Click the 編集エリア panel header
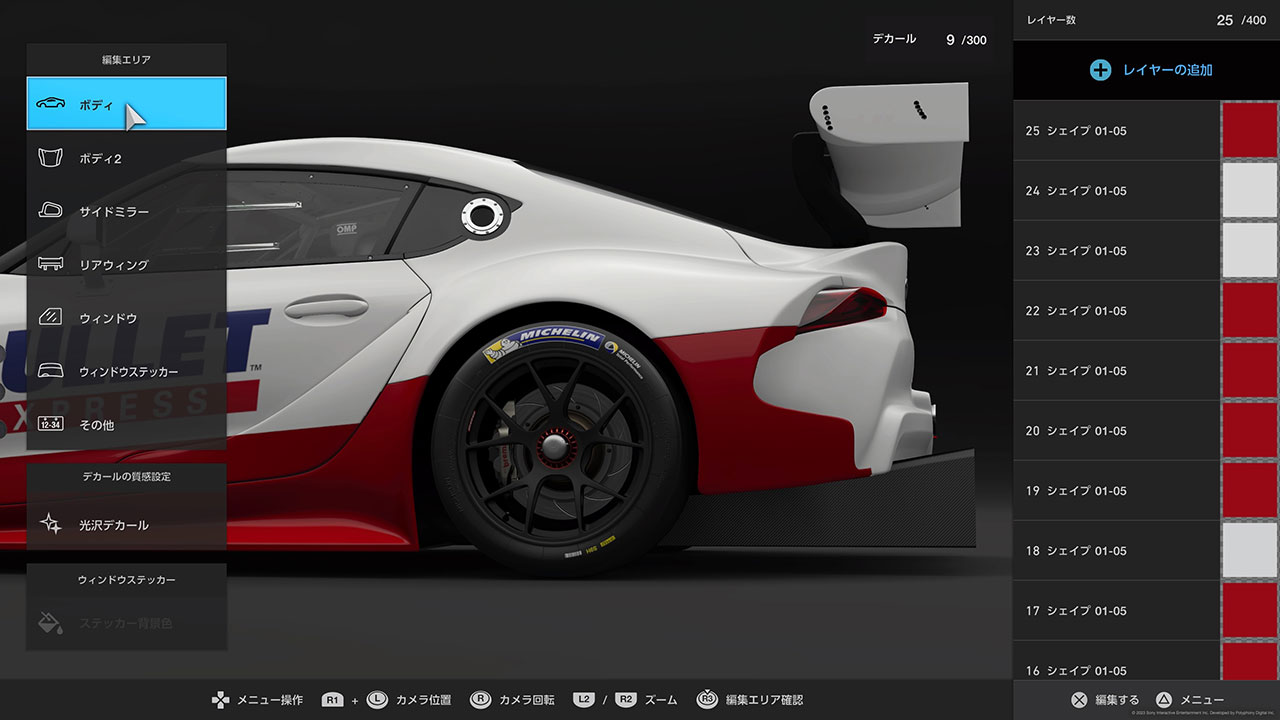This screenshot has height=720, width=1280. [x=126, y=60]
